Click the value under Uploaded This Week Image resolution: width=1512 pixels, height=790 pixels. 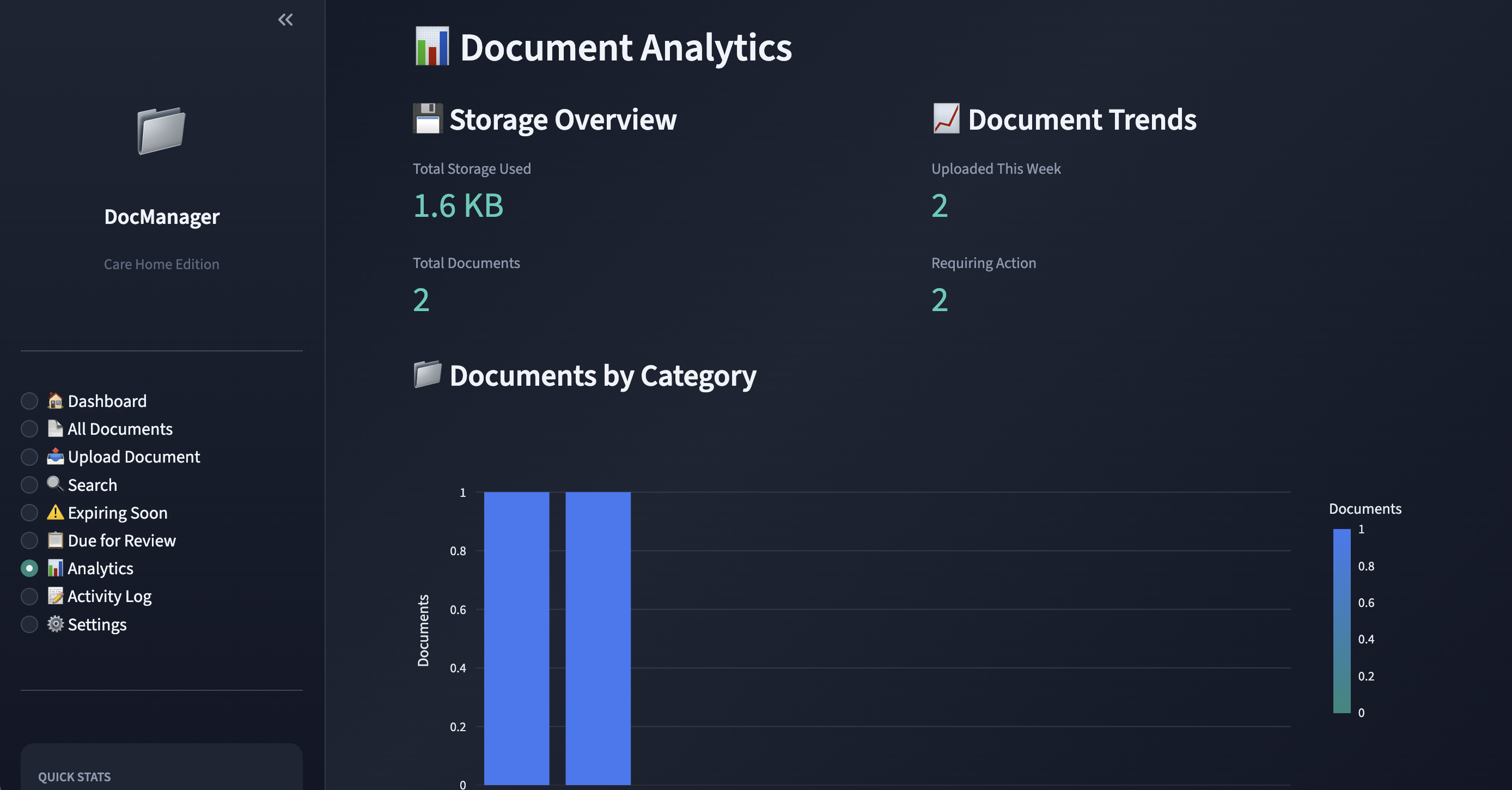click(940, 205)
